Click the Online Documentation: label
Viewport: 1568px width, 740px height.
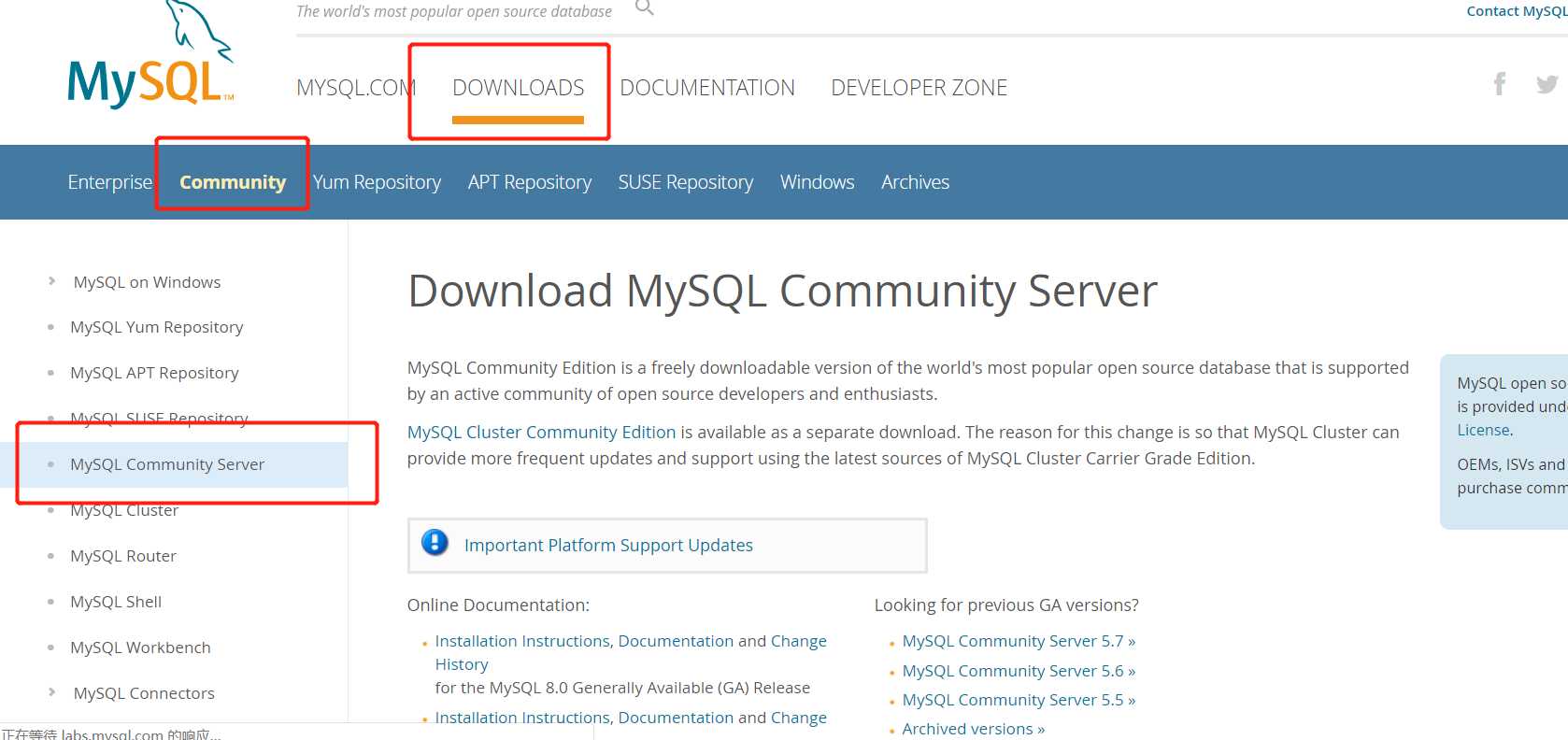[498, 605]
